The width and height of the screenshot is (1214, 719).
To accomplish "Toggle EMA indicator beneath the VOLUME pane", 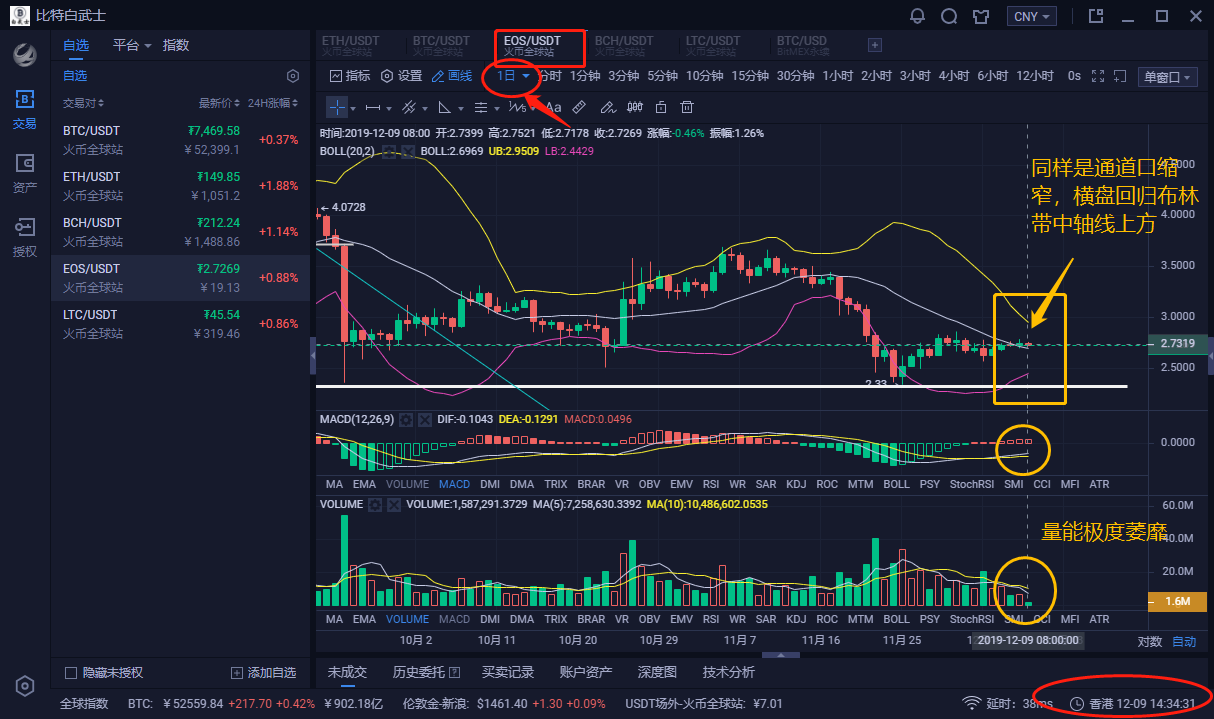I will coord(364,620).
